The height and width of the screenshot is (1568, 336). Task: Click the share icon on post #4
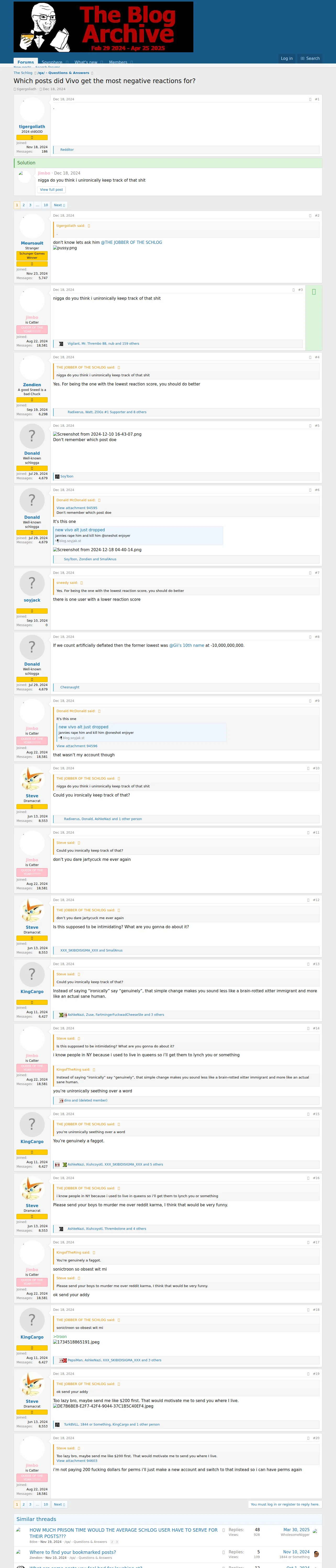(x=310, y=357)
